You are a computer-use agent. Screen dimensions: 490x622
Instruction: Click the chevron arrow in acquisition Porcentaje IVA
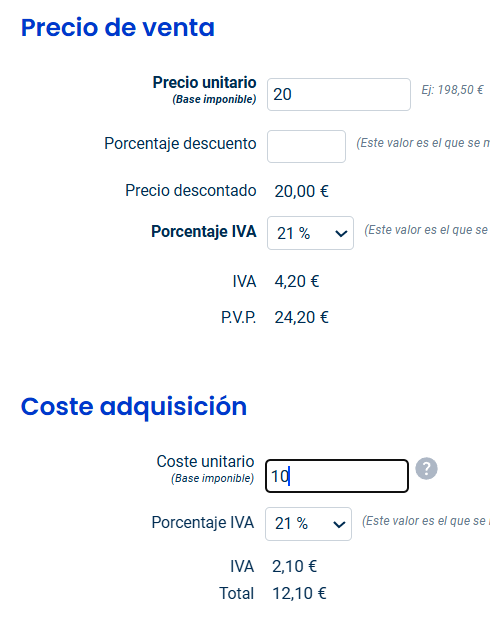pyautogui.click(x=339, y=524)
